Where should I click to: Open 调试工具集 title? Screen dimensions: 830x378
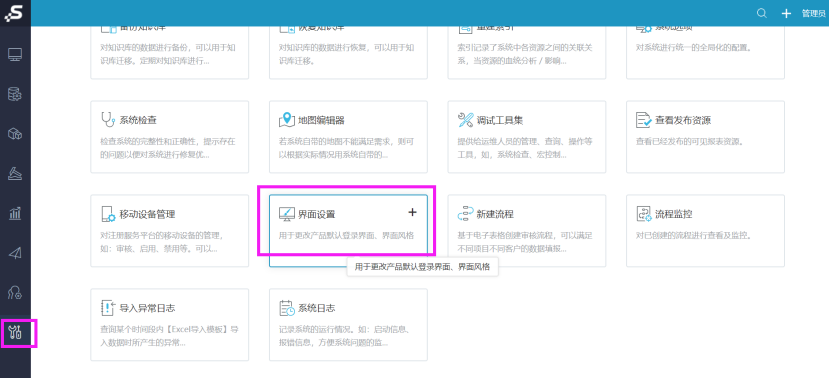tap(500, 121)
